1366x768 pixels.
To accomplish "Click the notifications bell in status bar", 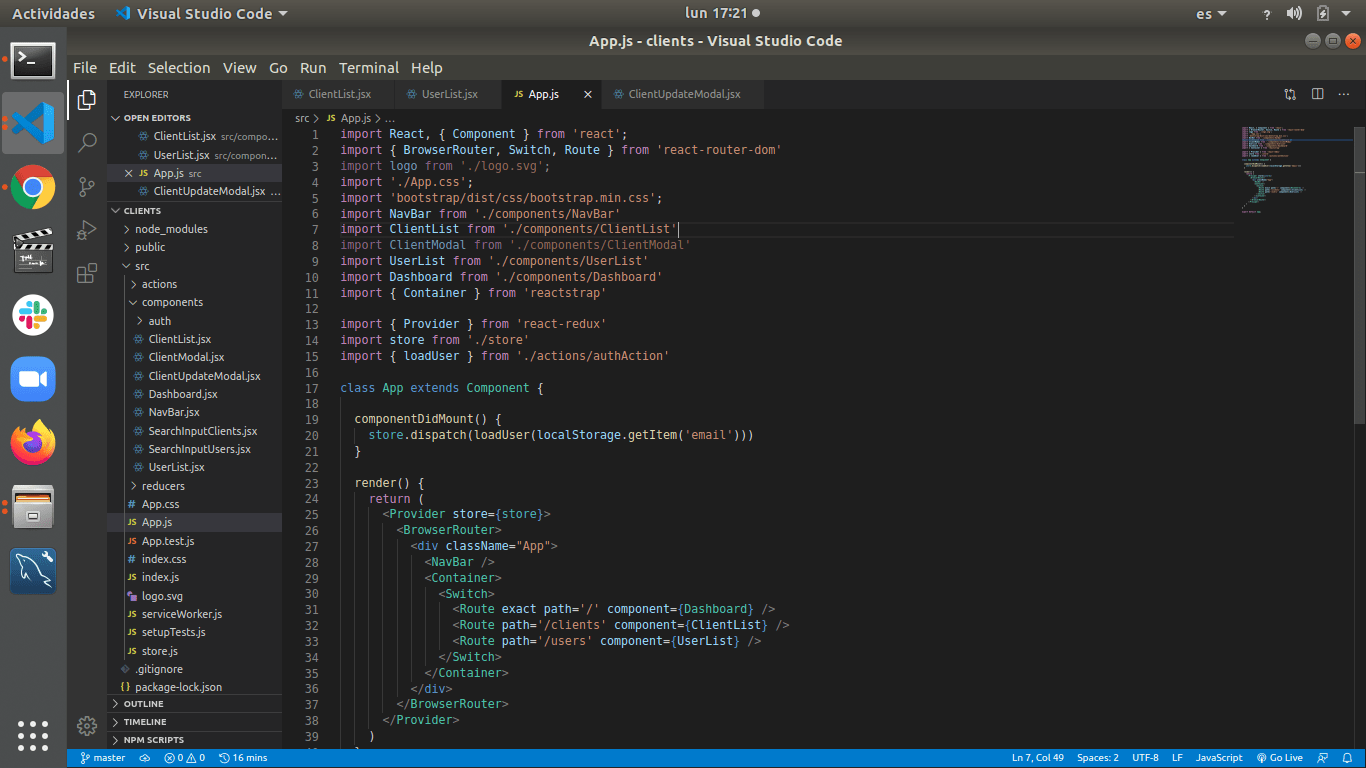I will point(1348,758).
